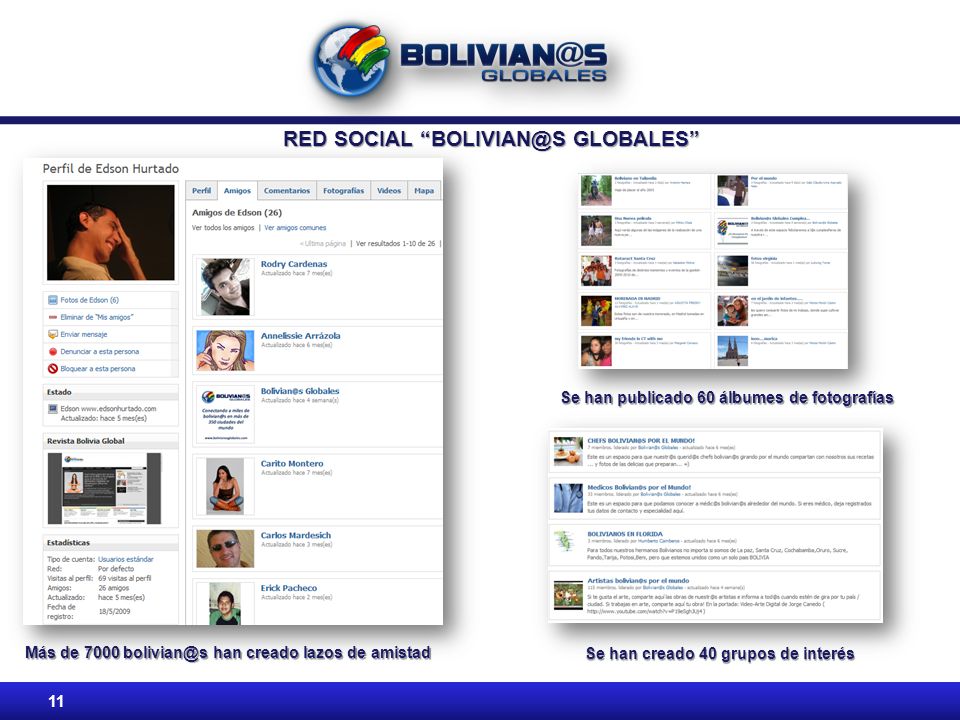
Task: Open Carlos Mardesich profile name link
Action: tap(296, 535)
